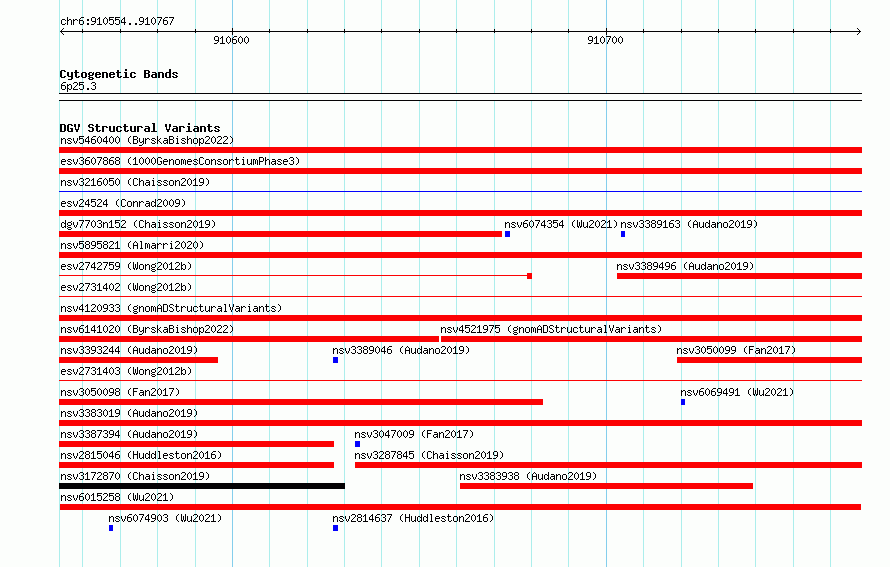Click blue marker under nsv6074903
This screenshot has height=567, width=890.
pyautogui.click(x=111, y=528)
